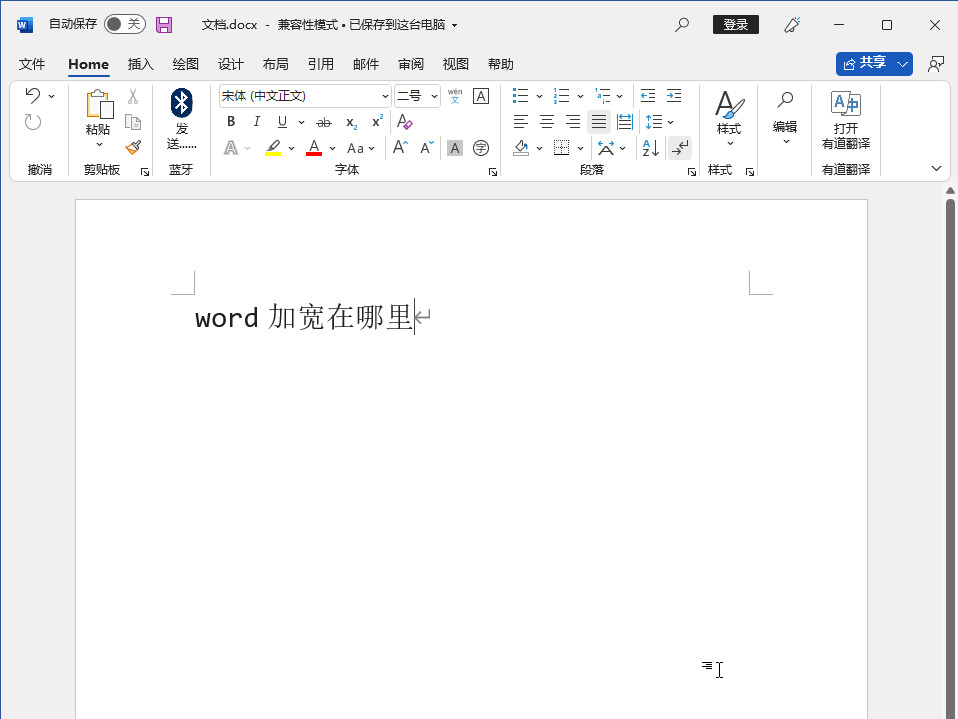958x719 pixels.
Task: Switch to the 设计 tab
Action: coord(230,64)
